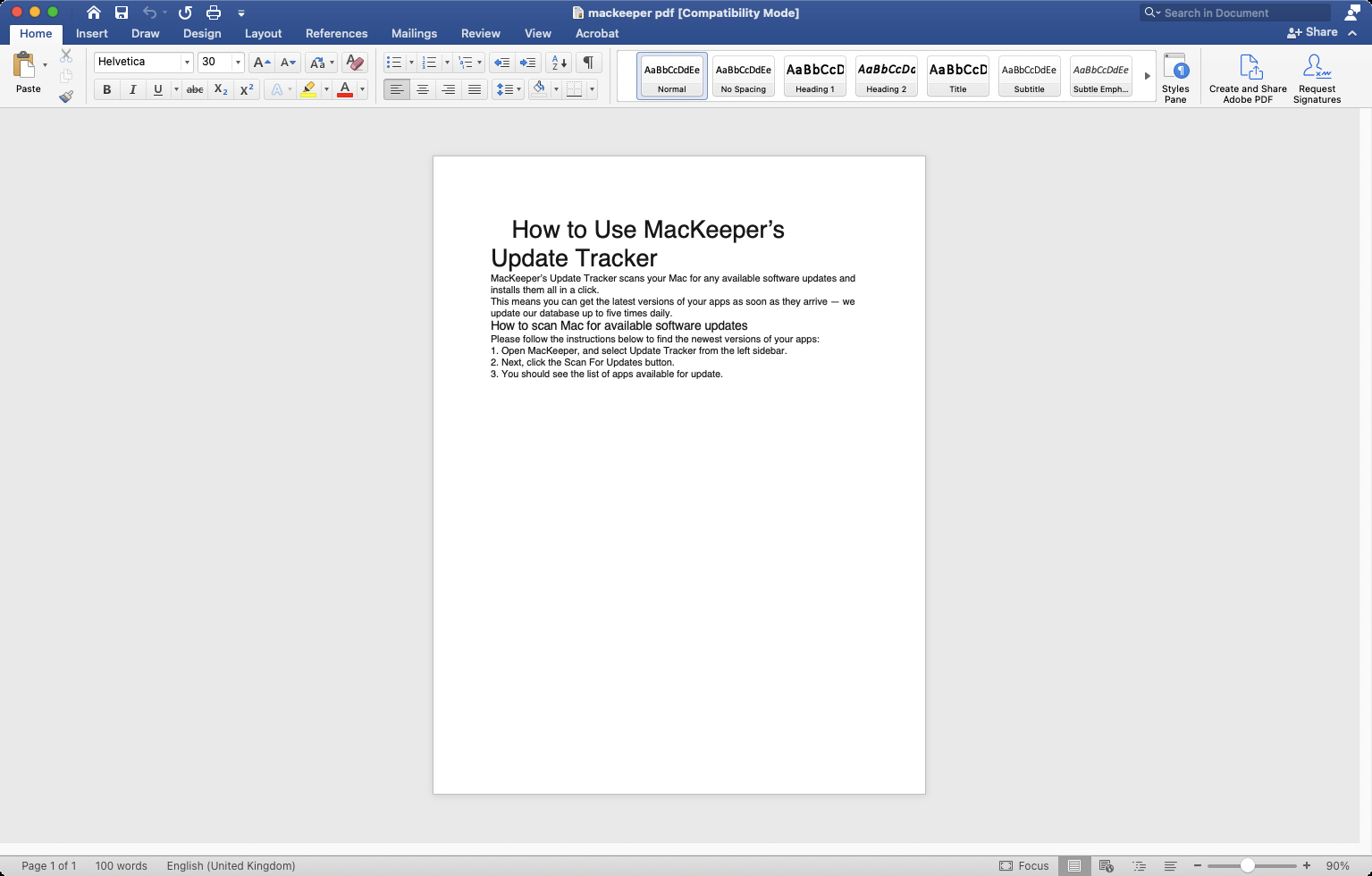This screenshot has height=876, width=1372.
Task: Align text left
Action: (x=396, y=89)
